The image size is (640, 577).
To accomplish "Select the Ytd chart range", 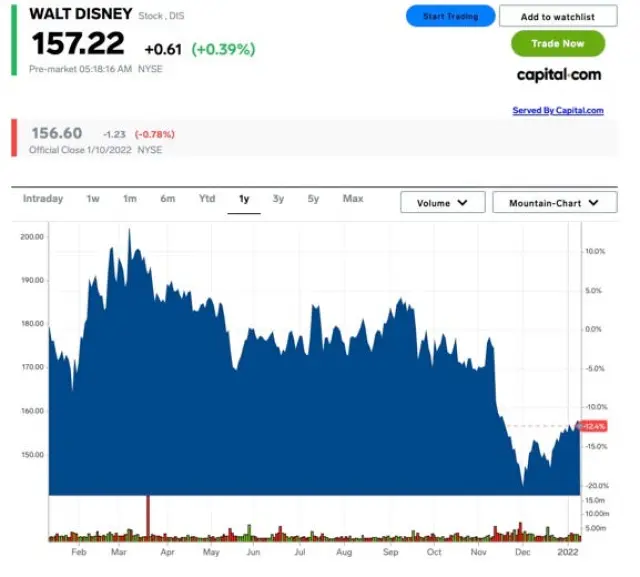I will [206, 199].
